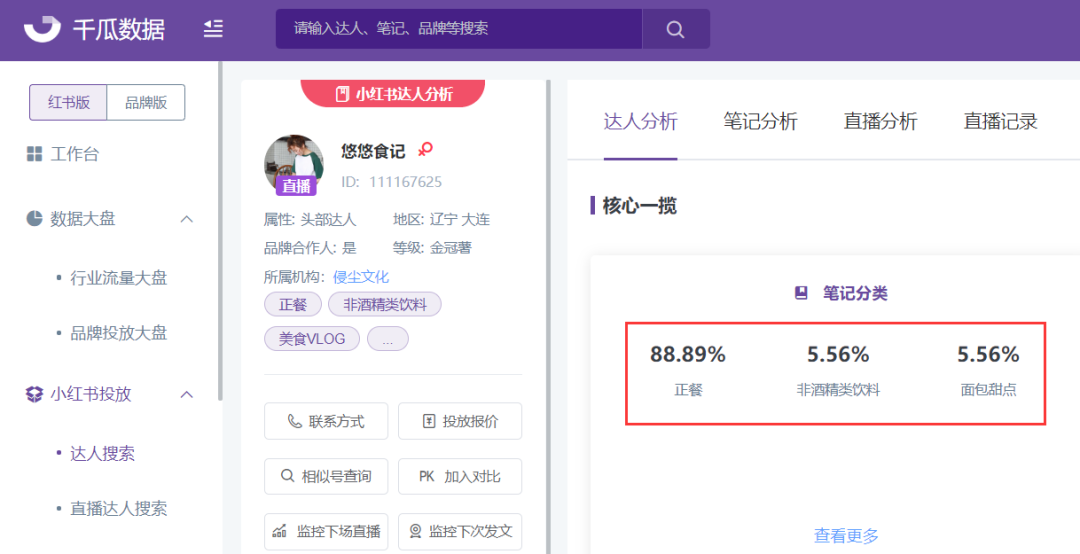The width and height of the screenshot is (1080, 554).
Task: Click the 悠悠食记 profile avatar
Action: pyautogui.click(x=294, y=164)
